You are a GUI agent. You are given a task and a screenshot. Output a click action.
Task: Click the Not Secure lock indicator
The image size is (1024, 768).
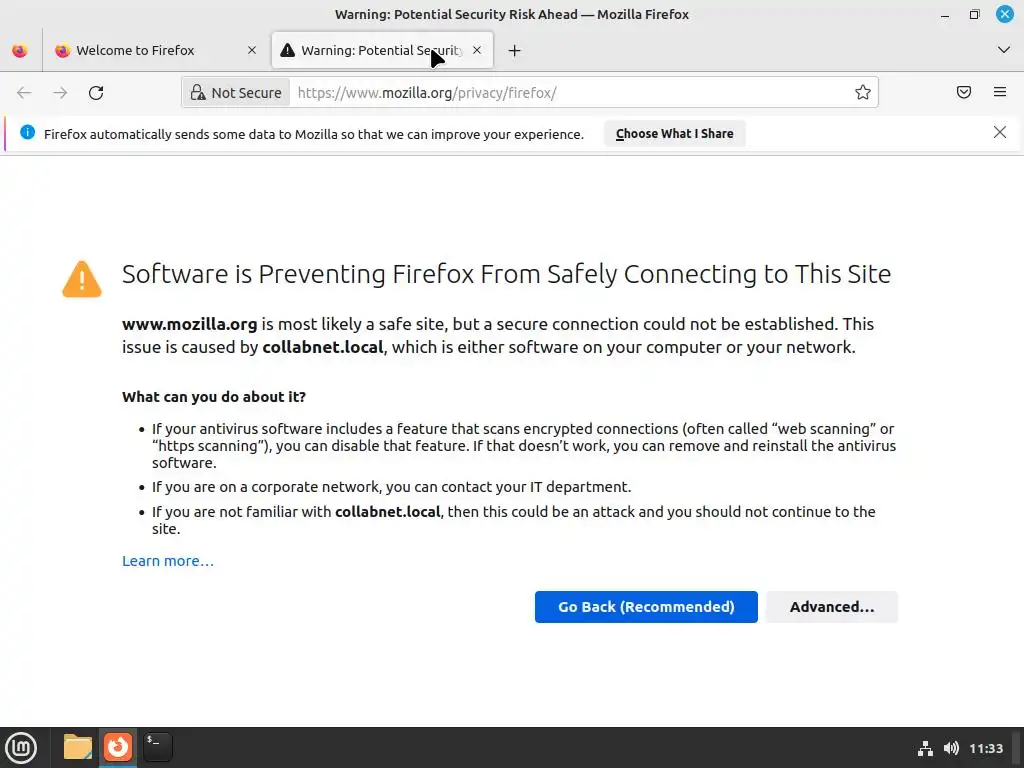(236, 93)
